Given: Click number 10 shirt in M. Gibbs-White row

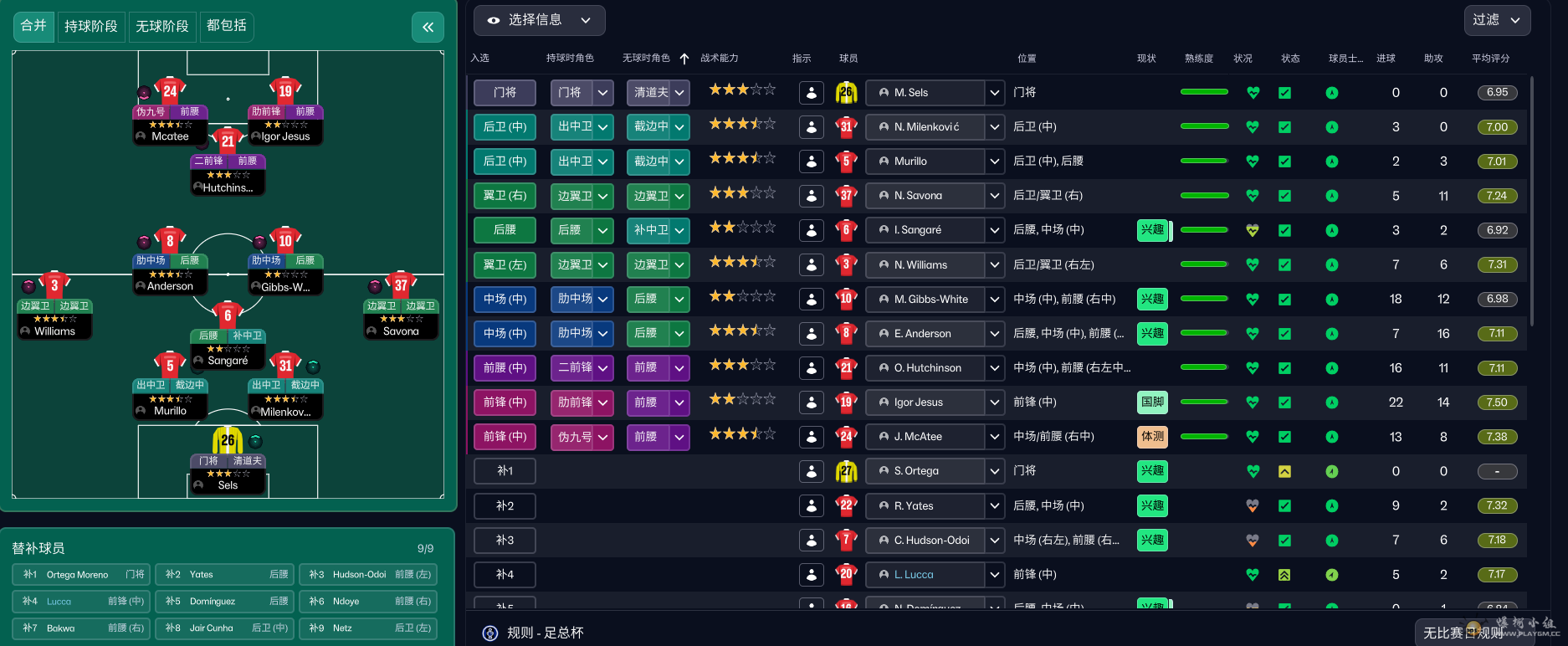Looking at the screenshot, I should point(846,299).
